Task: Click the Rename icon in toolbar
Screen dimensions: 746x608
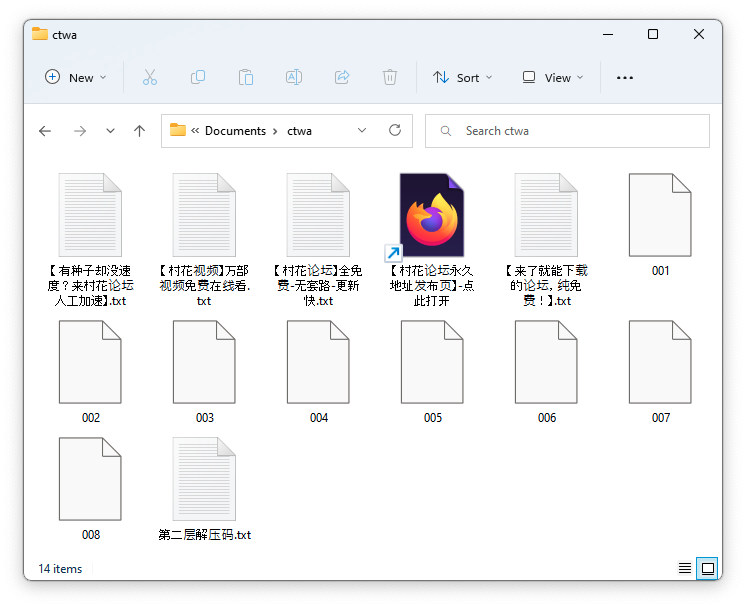Action: pos(294,77)
